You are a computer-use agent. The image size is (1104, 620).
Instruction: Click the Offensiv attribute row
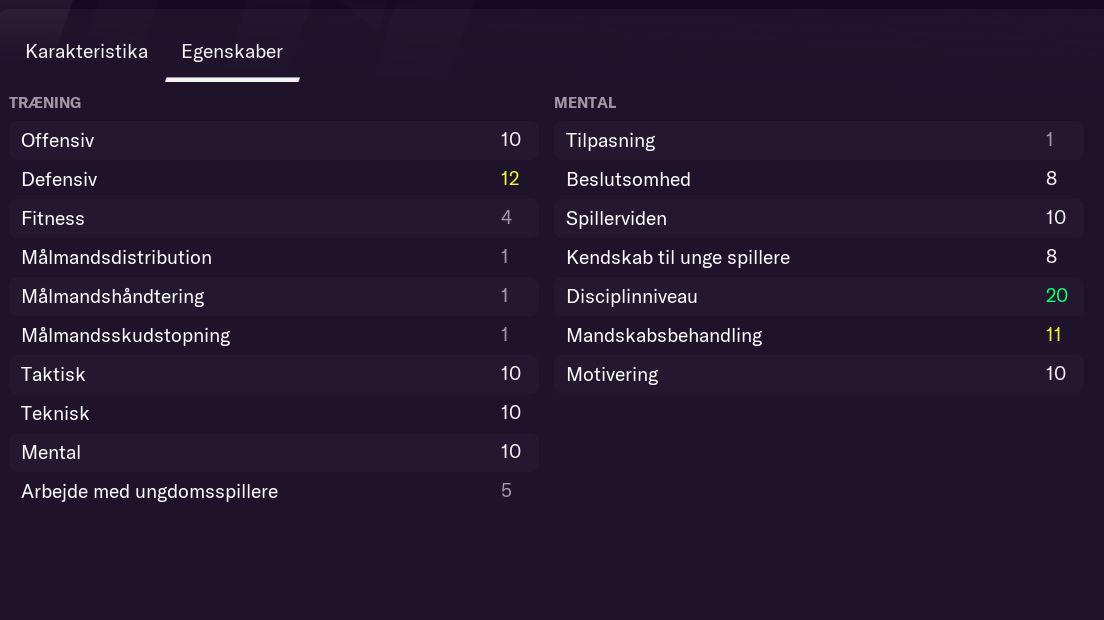pos(273,141)
